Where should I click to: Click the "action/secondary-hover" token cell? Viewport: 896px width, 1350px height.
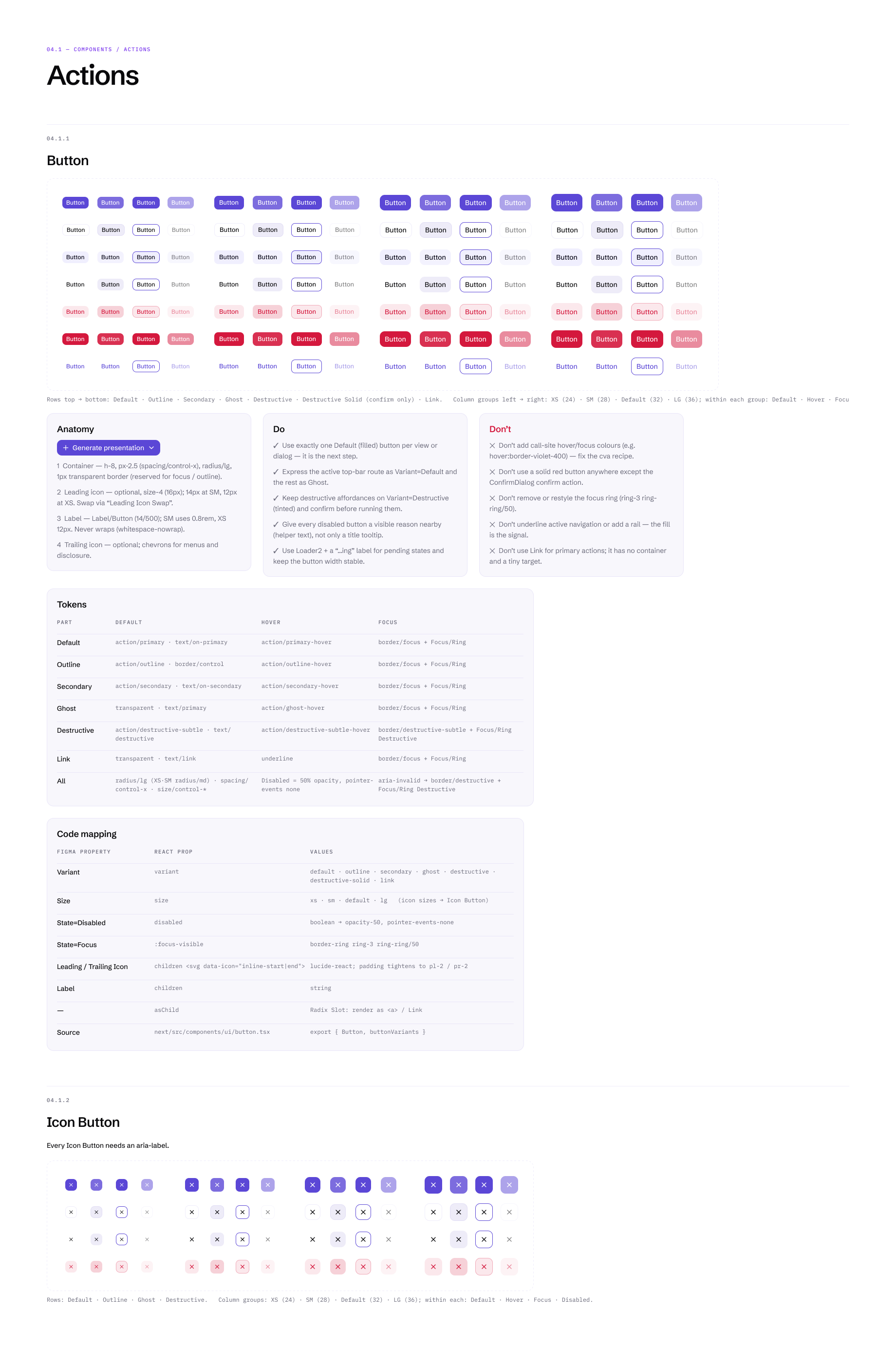(x=299, y=686)
